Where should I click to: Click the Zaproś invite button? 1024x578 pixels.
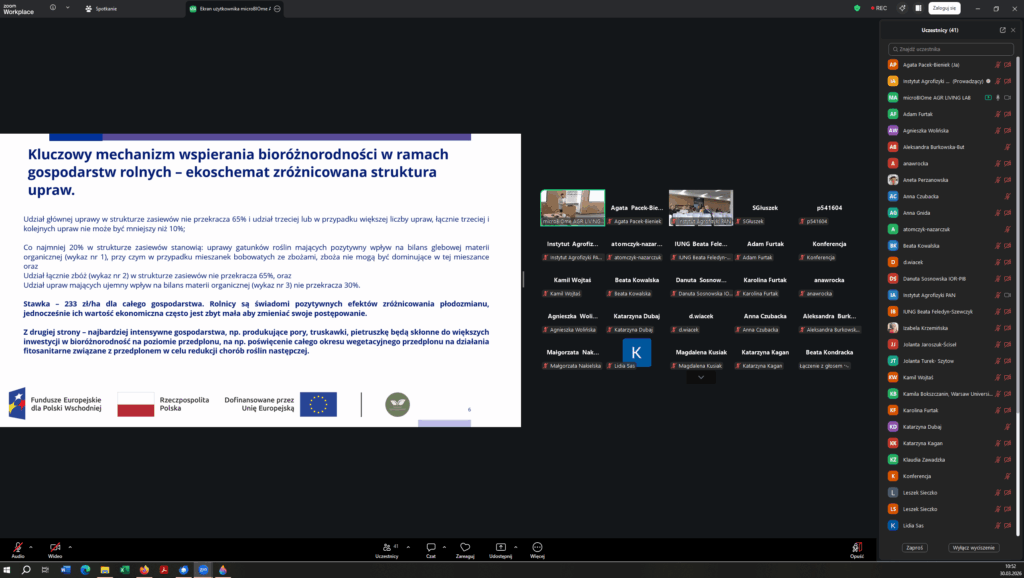pyautogui.click(x=913, y=548)
